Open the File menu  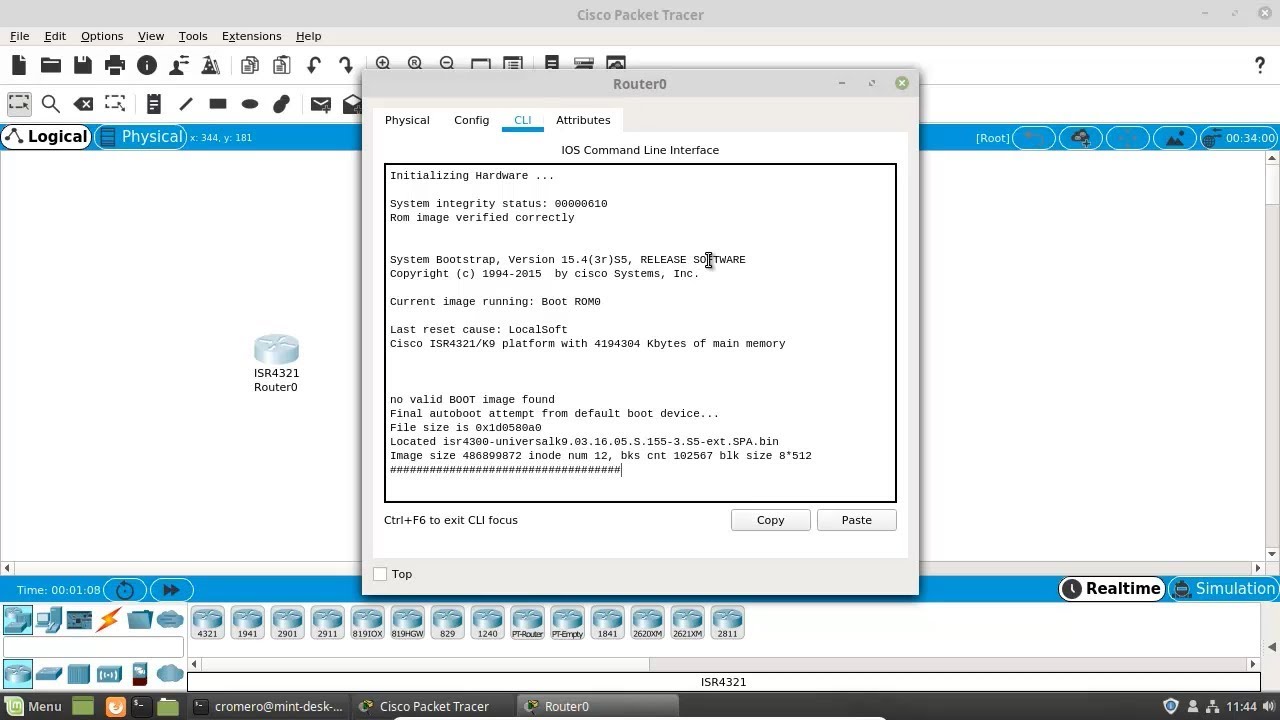pos(19,36)
